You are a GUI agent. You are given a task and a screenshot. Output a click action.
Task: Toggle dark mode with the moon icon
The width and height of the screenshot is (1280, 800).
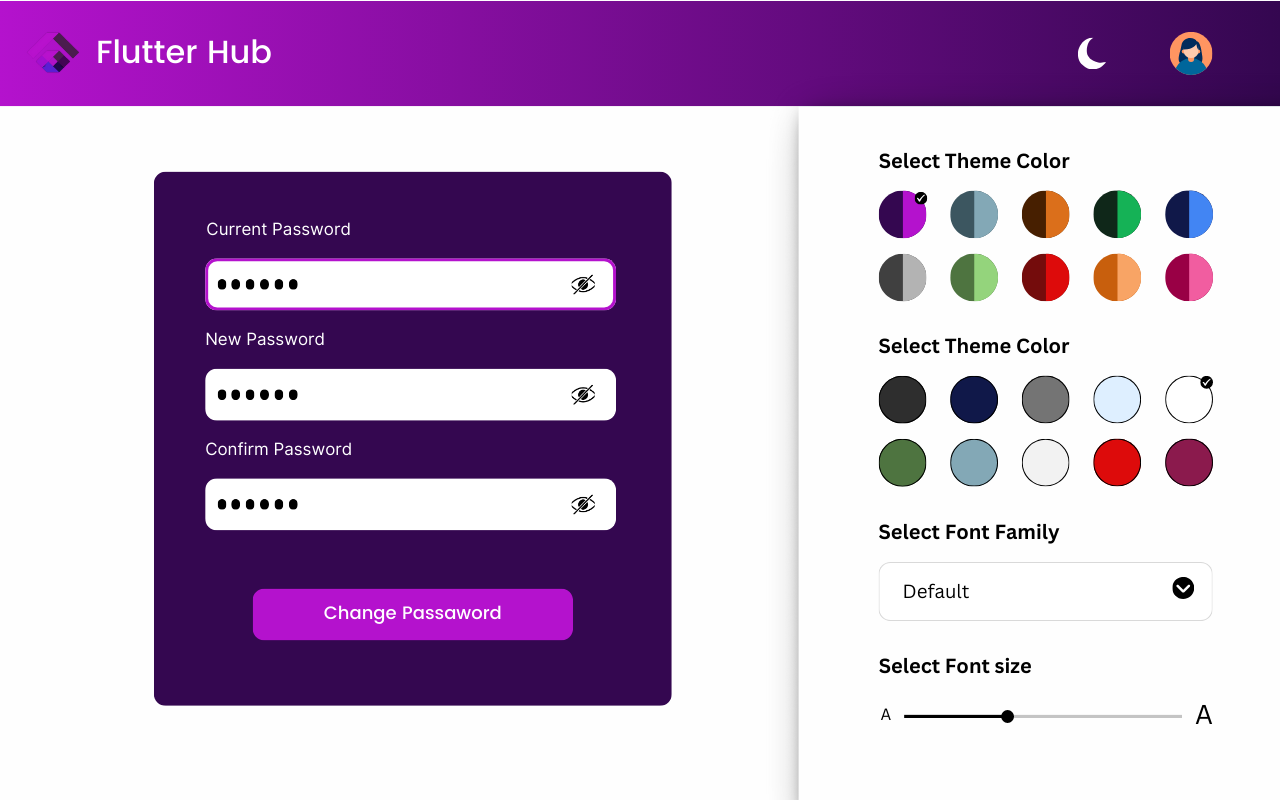coord(1091,53)
